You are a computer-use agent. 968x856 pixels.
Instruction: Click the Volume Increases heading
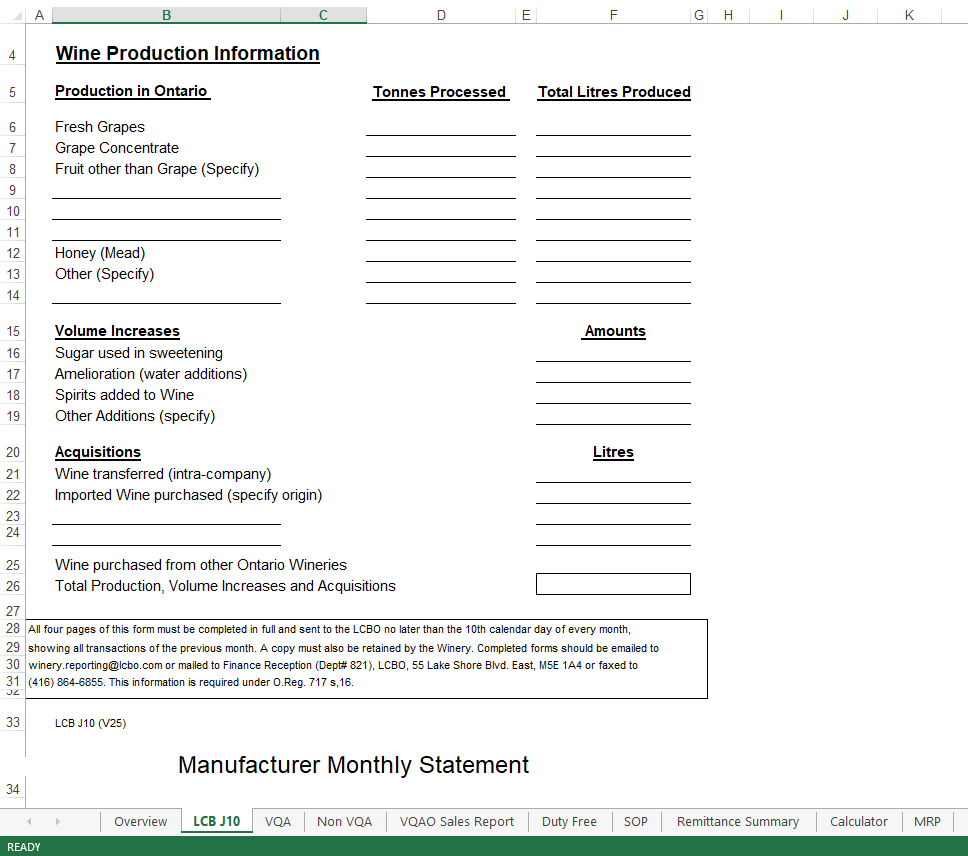coord(117,331)
